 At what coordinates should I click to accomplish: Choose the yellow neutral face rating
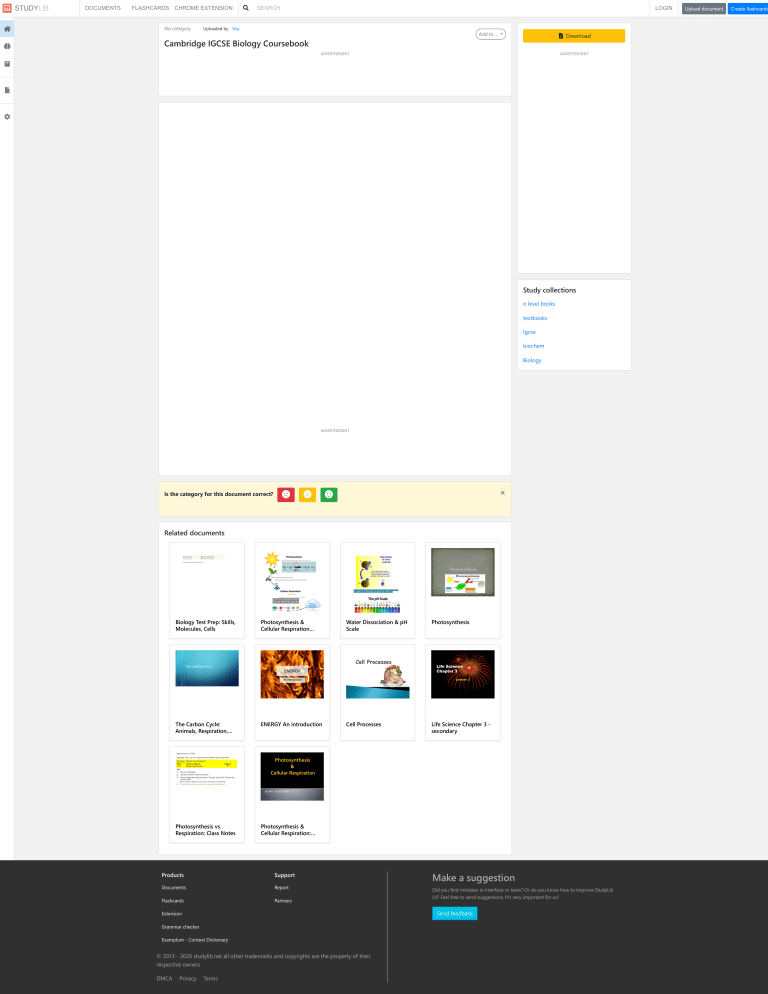coord(308,494)
